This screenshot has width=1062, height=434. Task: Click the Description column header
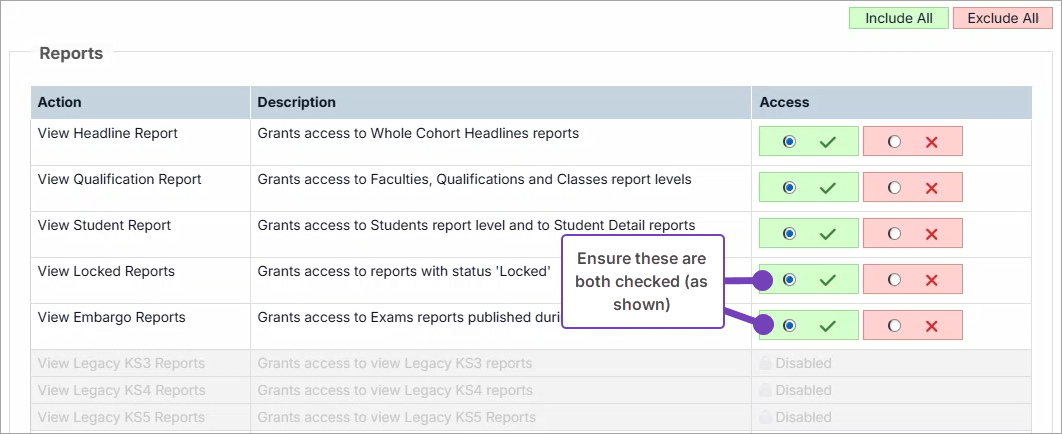(297, 102)
